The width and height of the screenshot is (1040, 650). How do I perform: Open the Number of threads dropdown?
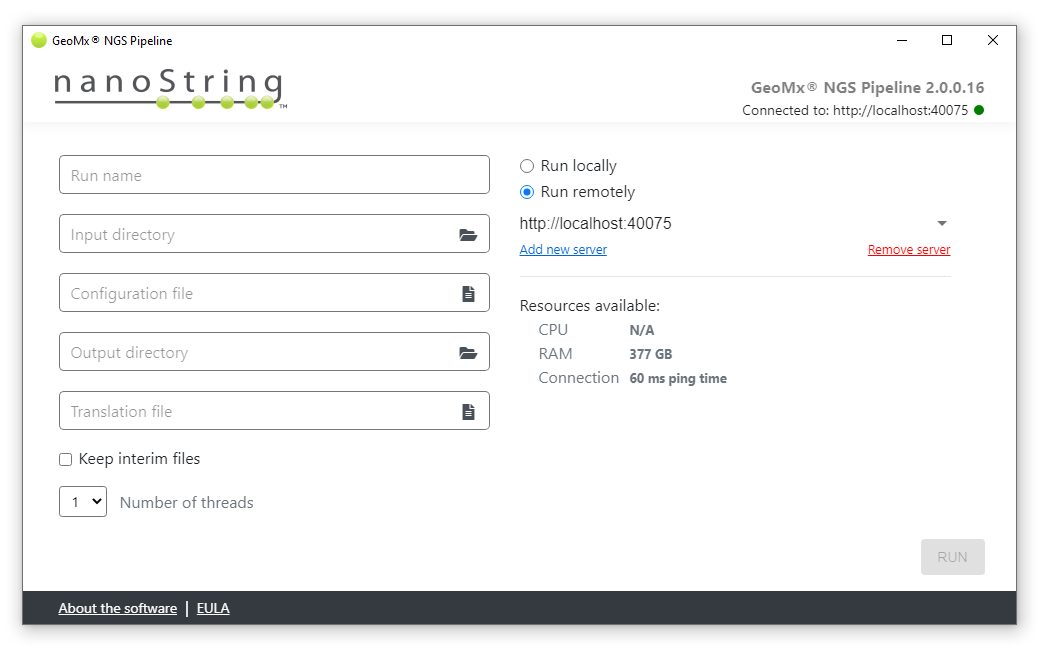tap(83, 501)
